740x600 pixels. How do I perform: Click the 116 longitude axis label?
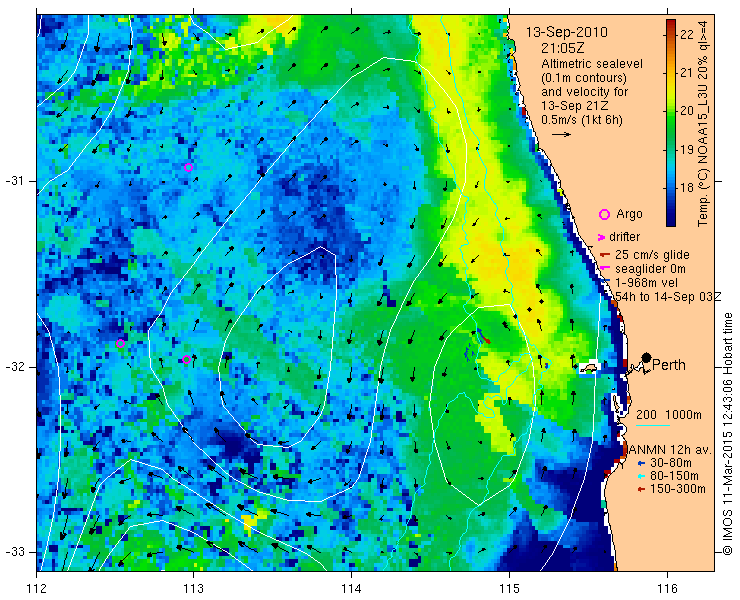click(667, 588)
